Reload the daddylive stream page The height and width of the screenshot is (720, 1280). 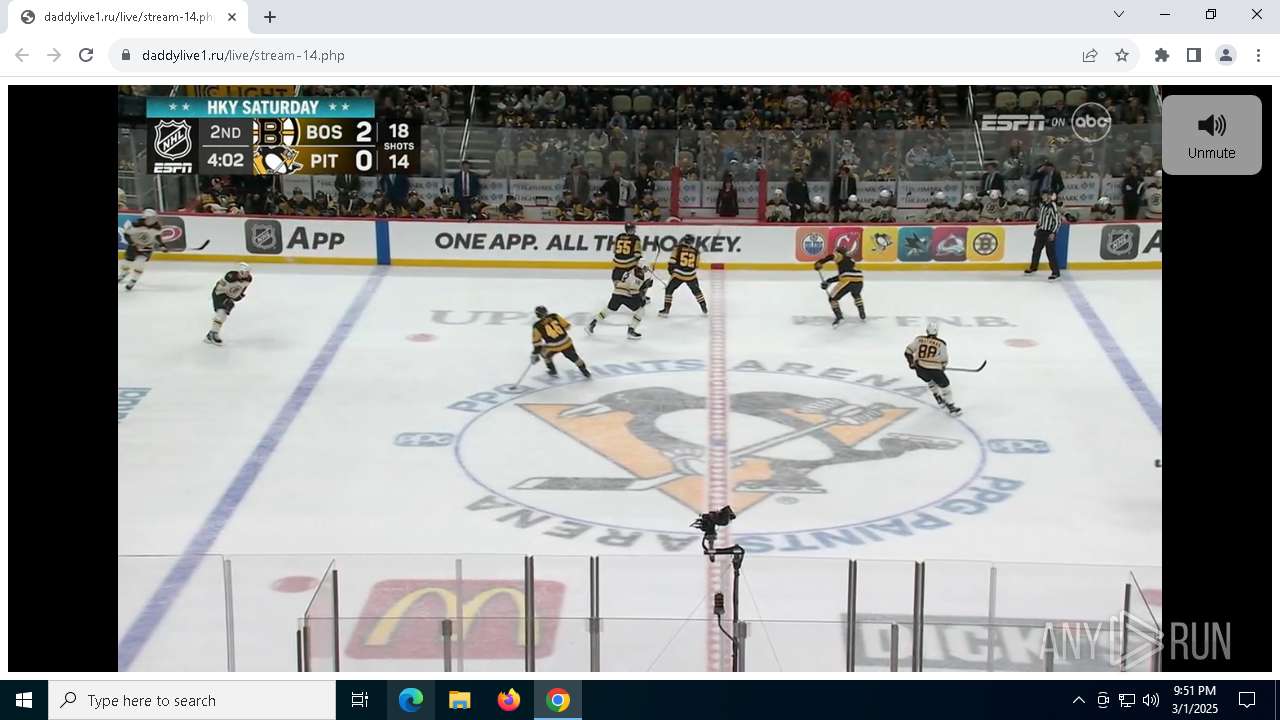tap(86, 55)
